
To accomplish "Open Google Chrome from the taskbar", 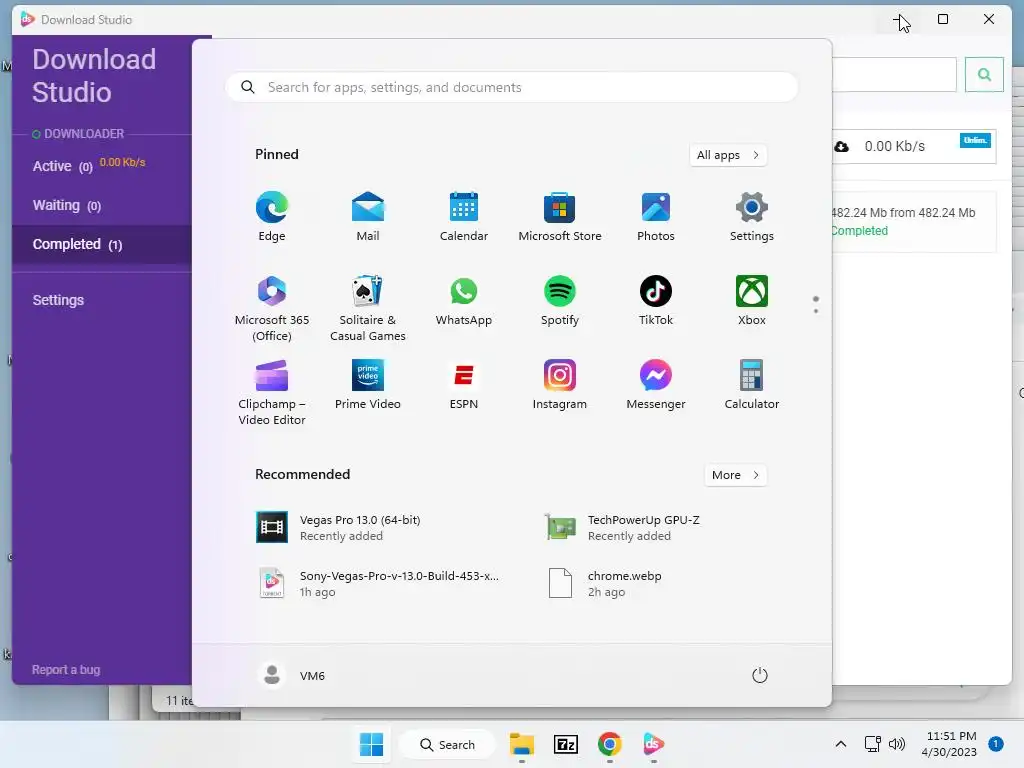I will point(609,744).
